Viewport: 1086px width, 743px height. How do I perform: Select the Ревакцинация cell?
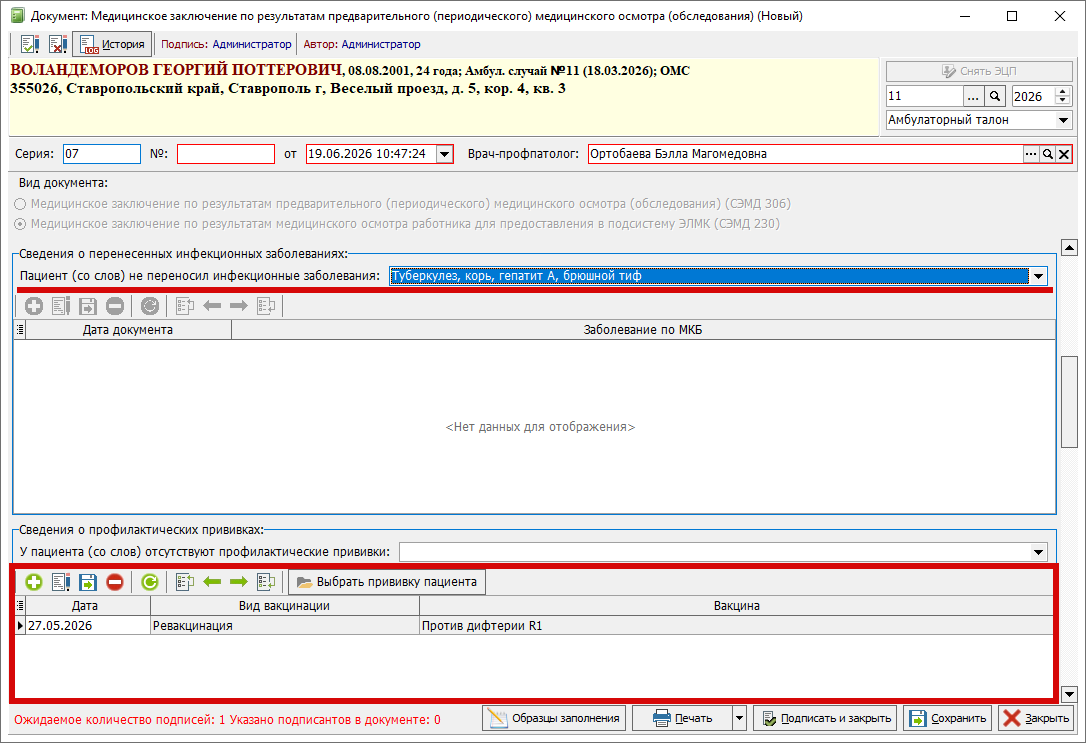tap(285, 626)
